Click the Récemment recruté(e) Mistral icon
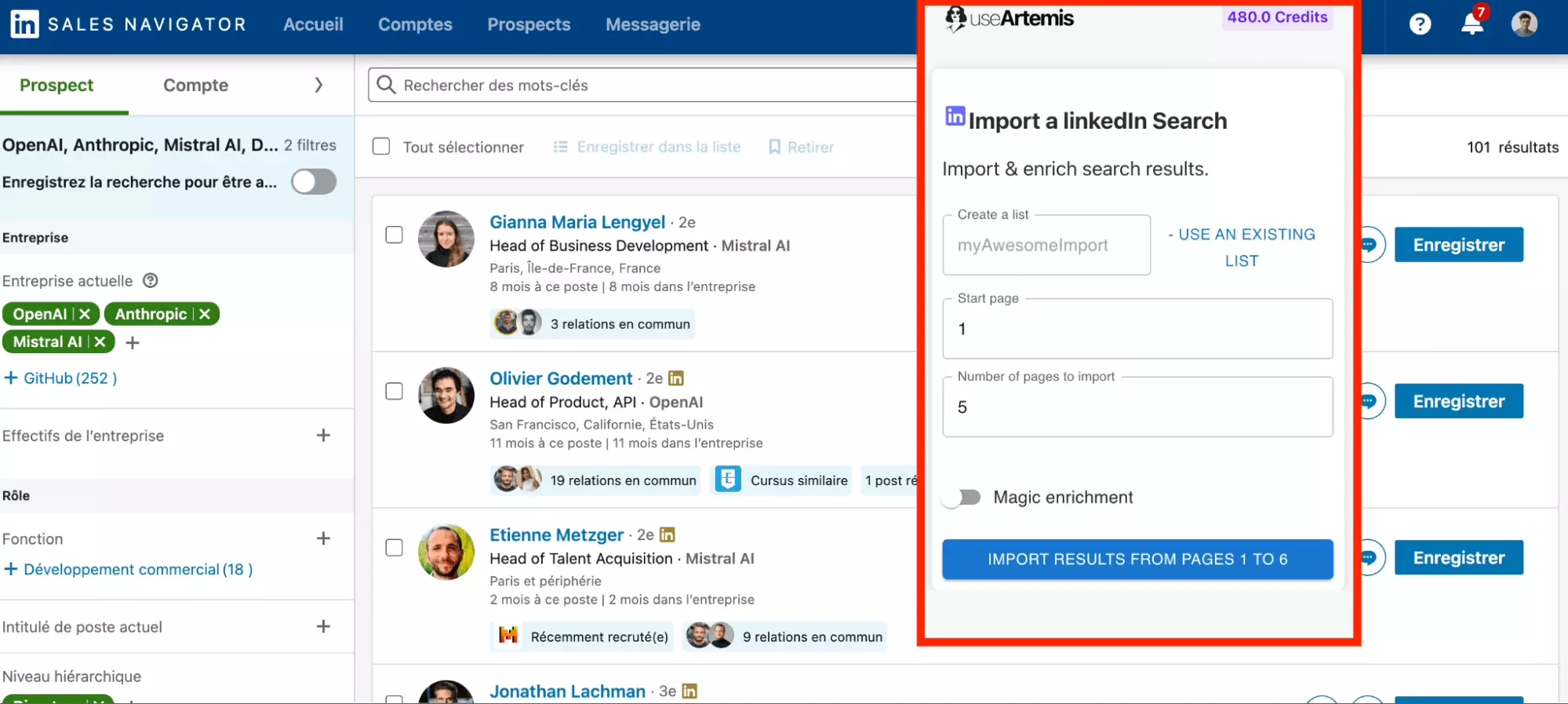The height and width of the screenshot is (704, 1568). pyautogui.click(x=508, y=635)
